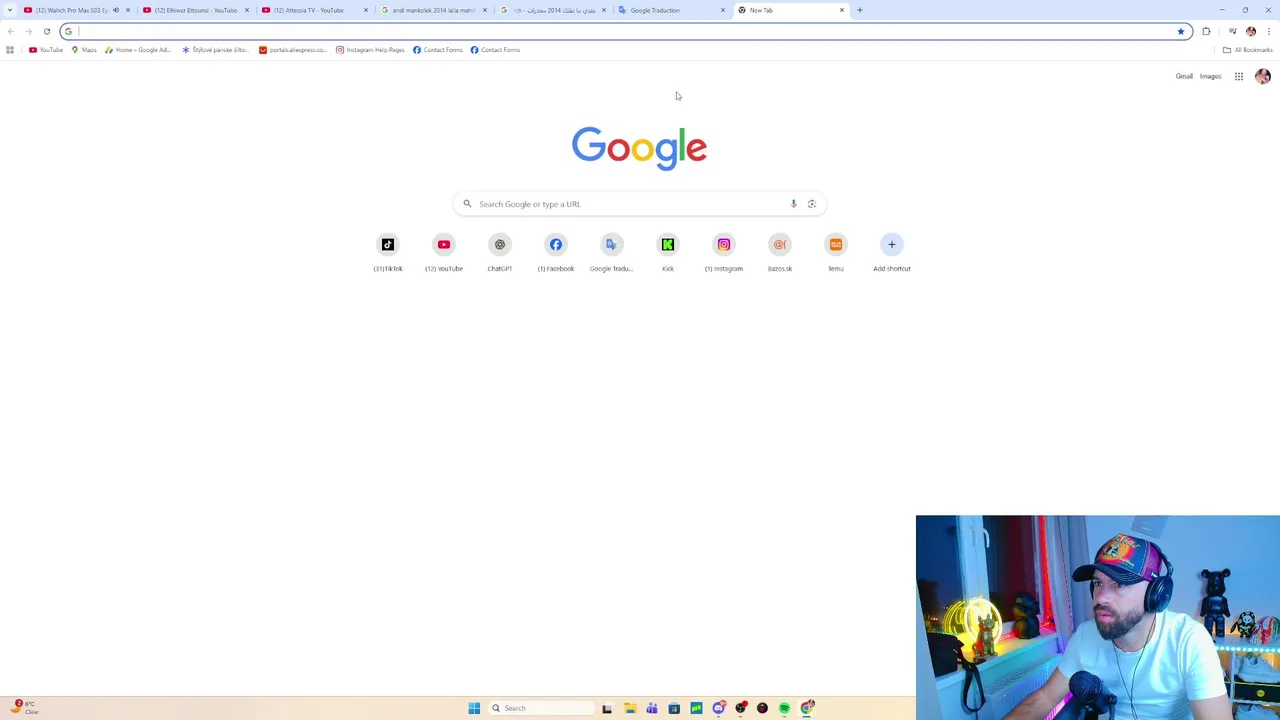
Task: Open the bookmarks bar apps grid icon
Action: (10, 50)
